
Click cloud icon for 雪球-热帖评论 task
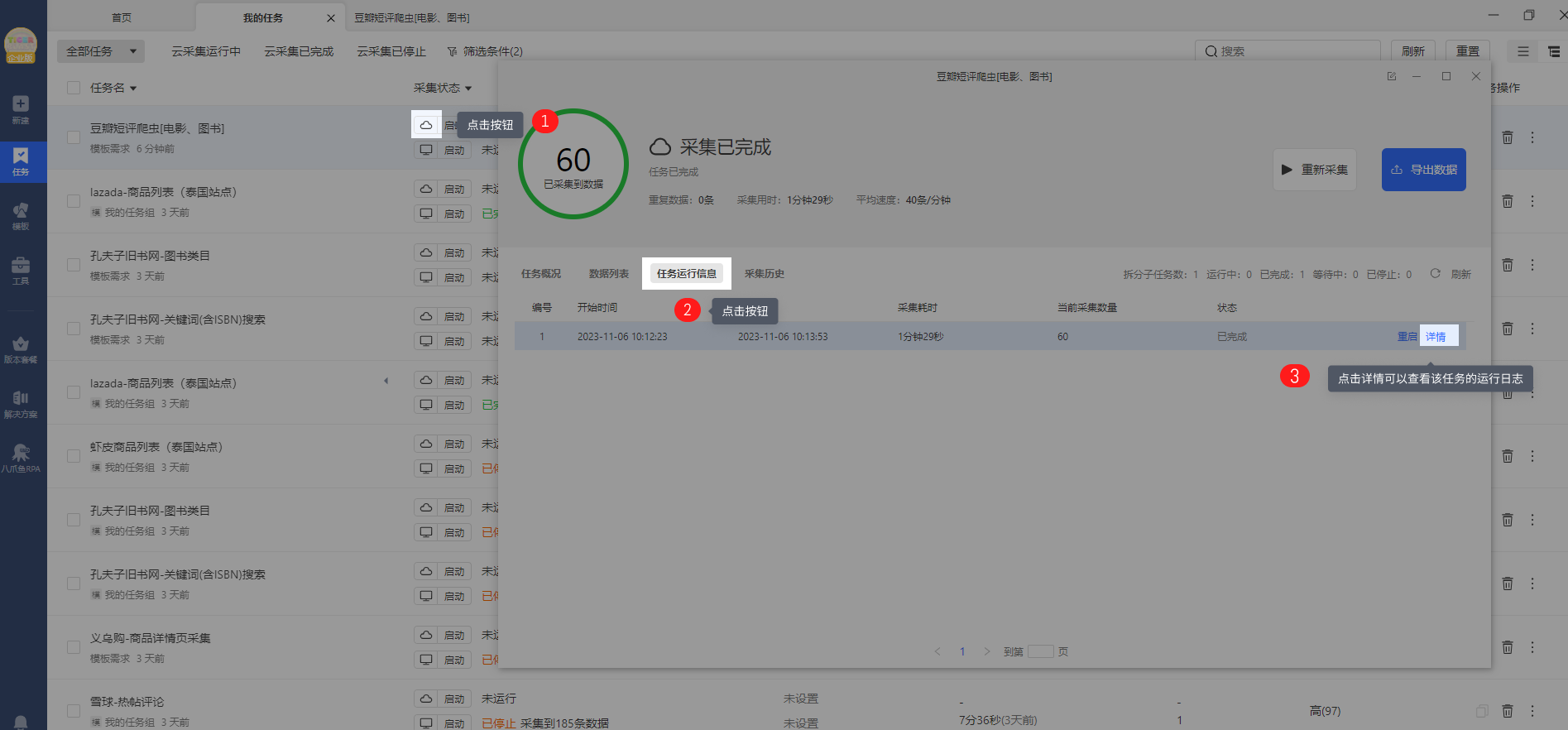click(x=426, y=699)
